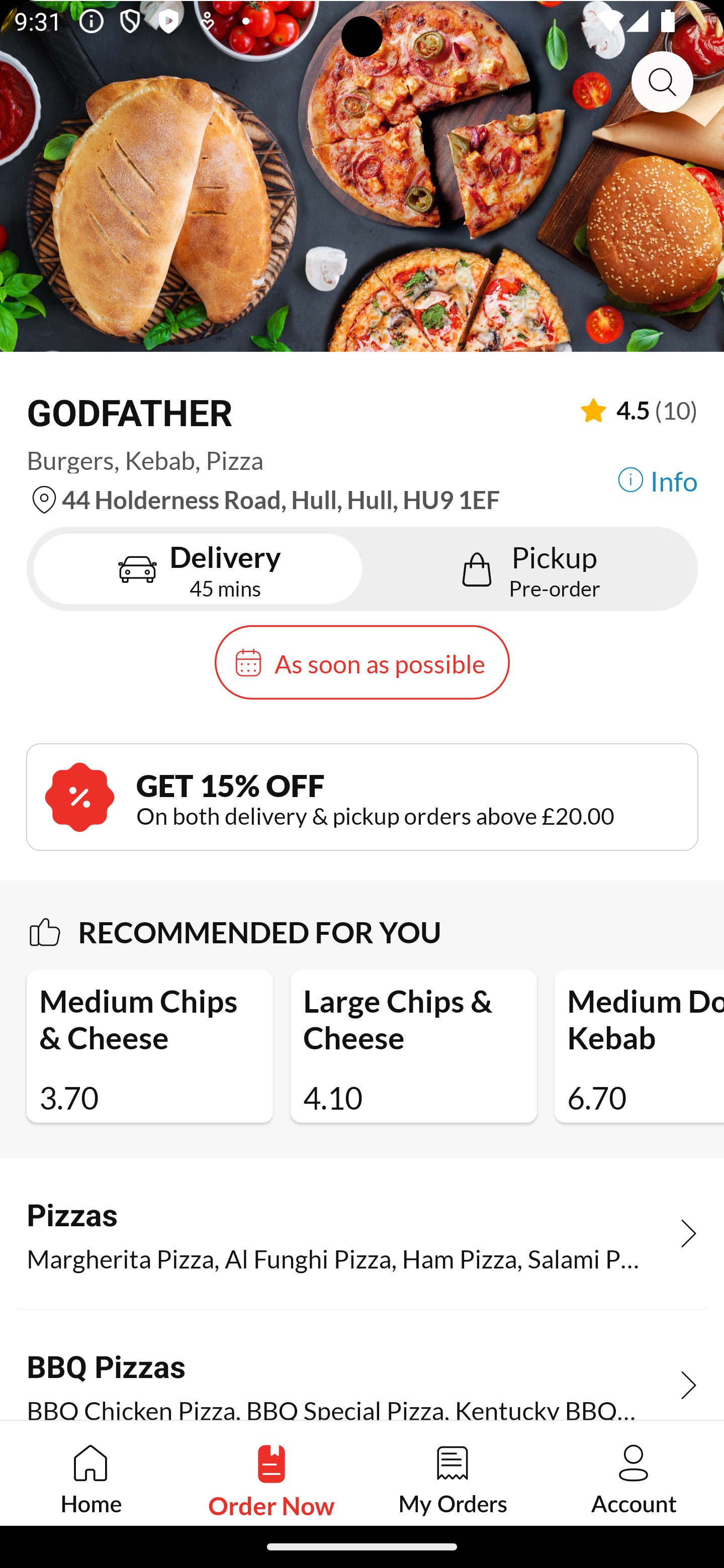724x1568 pixels.
Task: Tap the location pin address icon
Action: click(x=43, y=501)
